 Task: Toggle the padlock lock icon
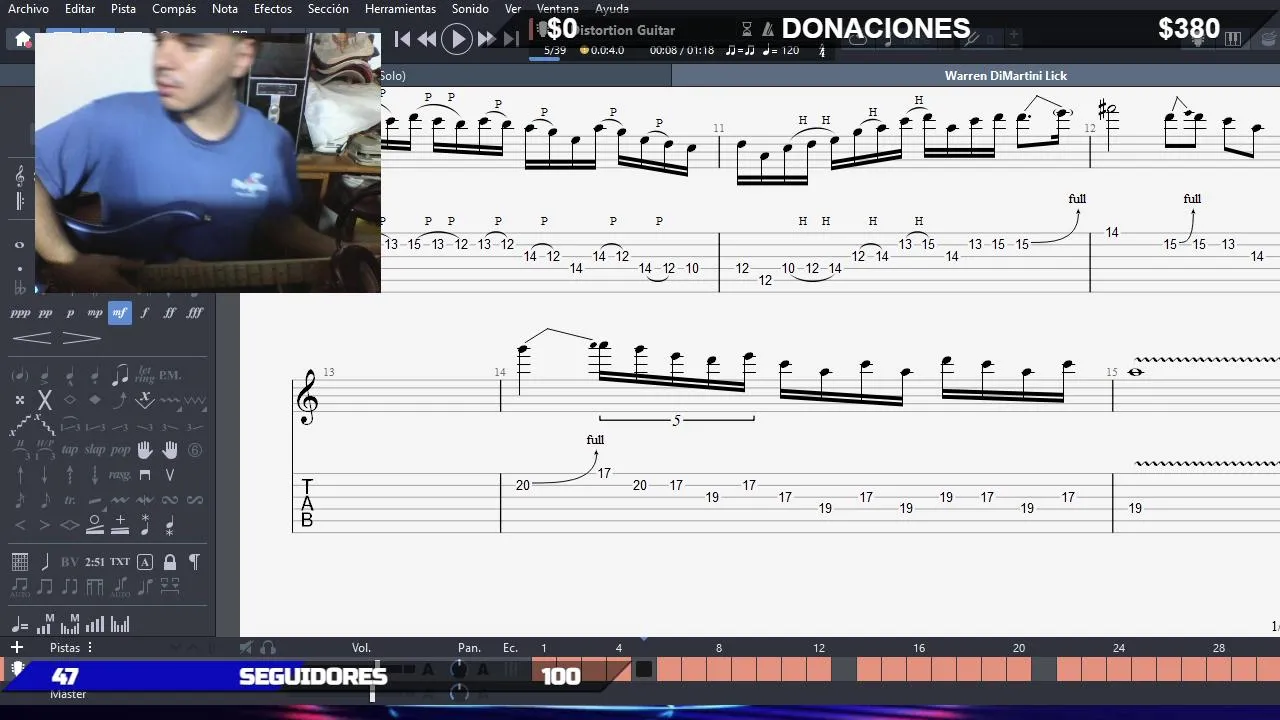pos(170,562)
